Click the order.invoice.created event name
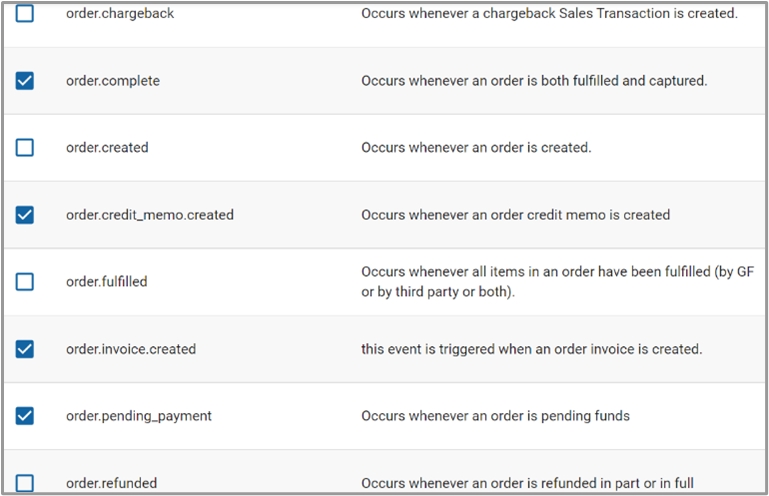This screenshot has height=496, width=769. pos(131,349)
